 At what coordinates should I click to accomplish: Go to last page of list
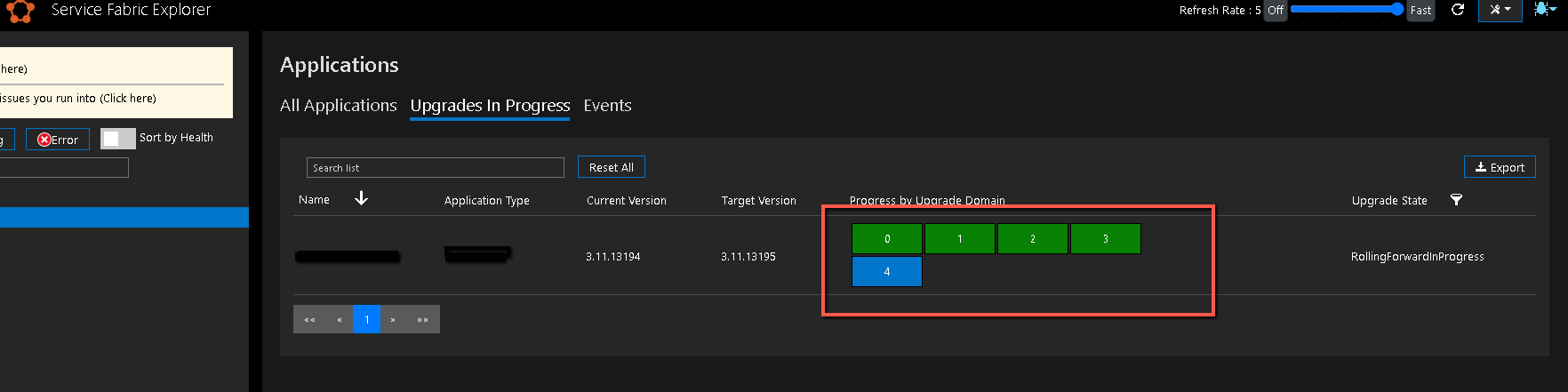point(423,319)
